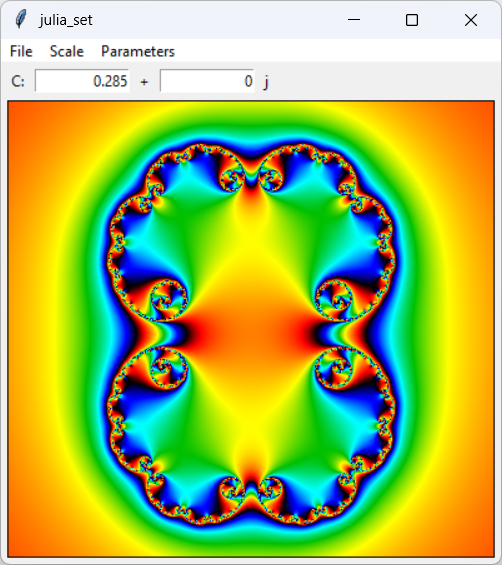Open the File menu
This screenshot has width=502, height=565.
click(21, 51)
